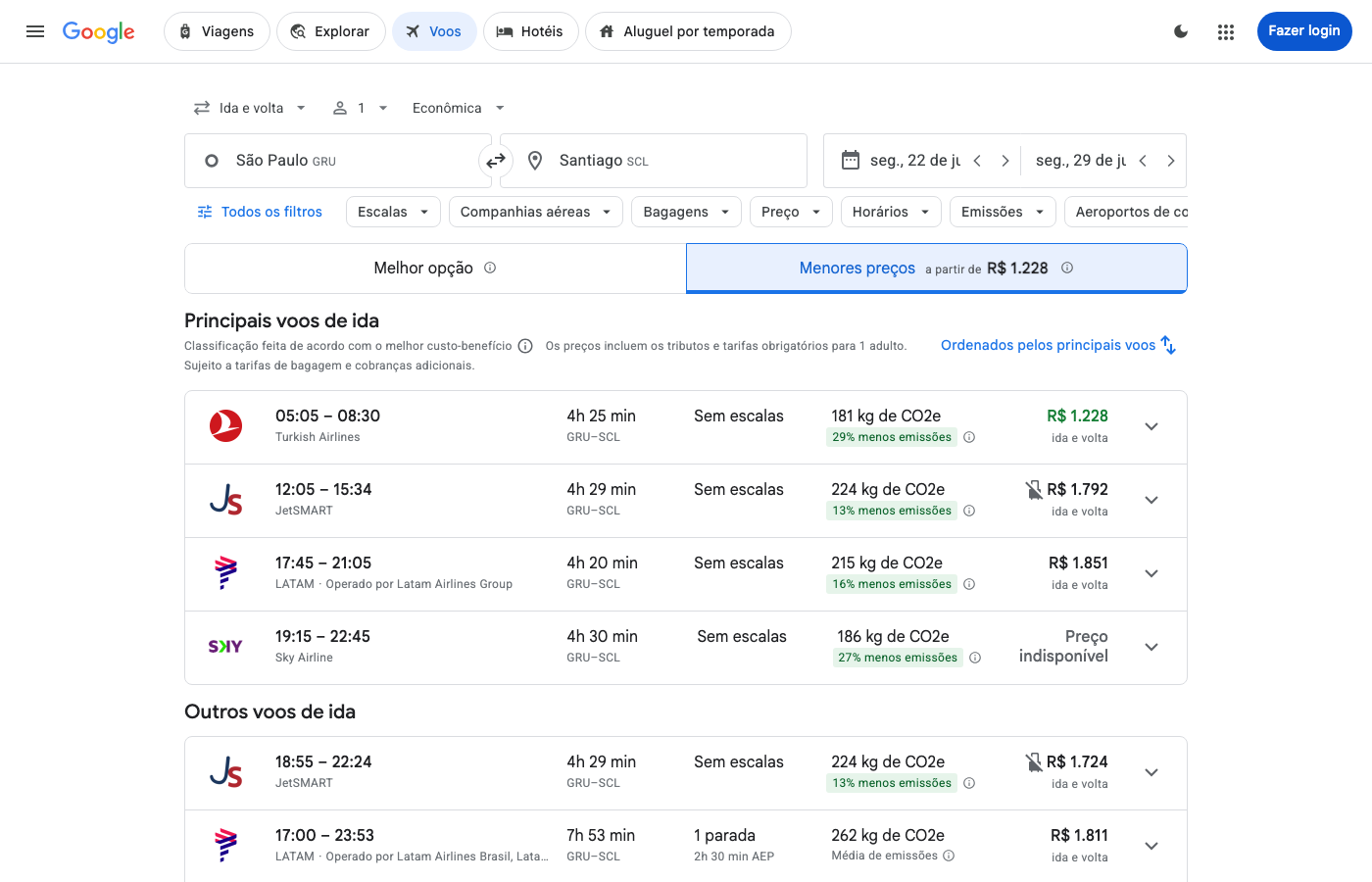Screen dimensions: 1372x882
Task: Show emissions info for 17:45 LATAM flight
Action: click(969, 584)
